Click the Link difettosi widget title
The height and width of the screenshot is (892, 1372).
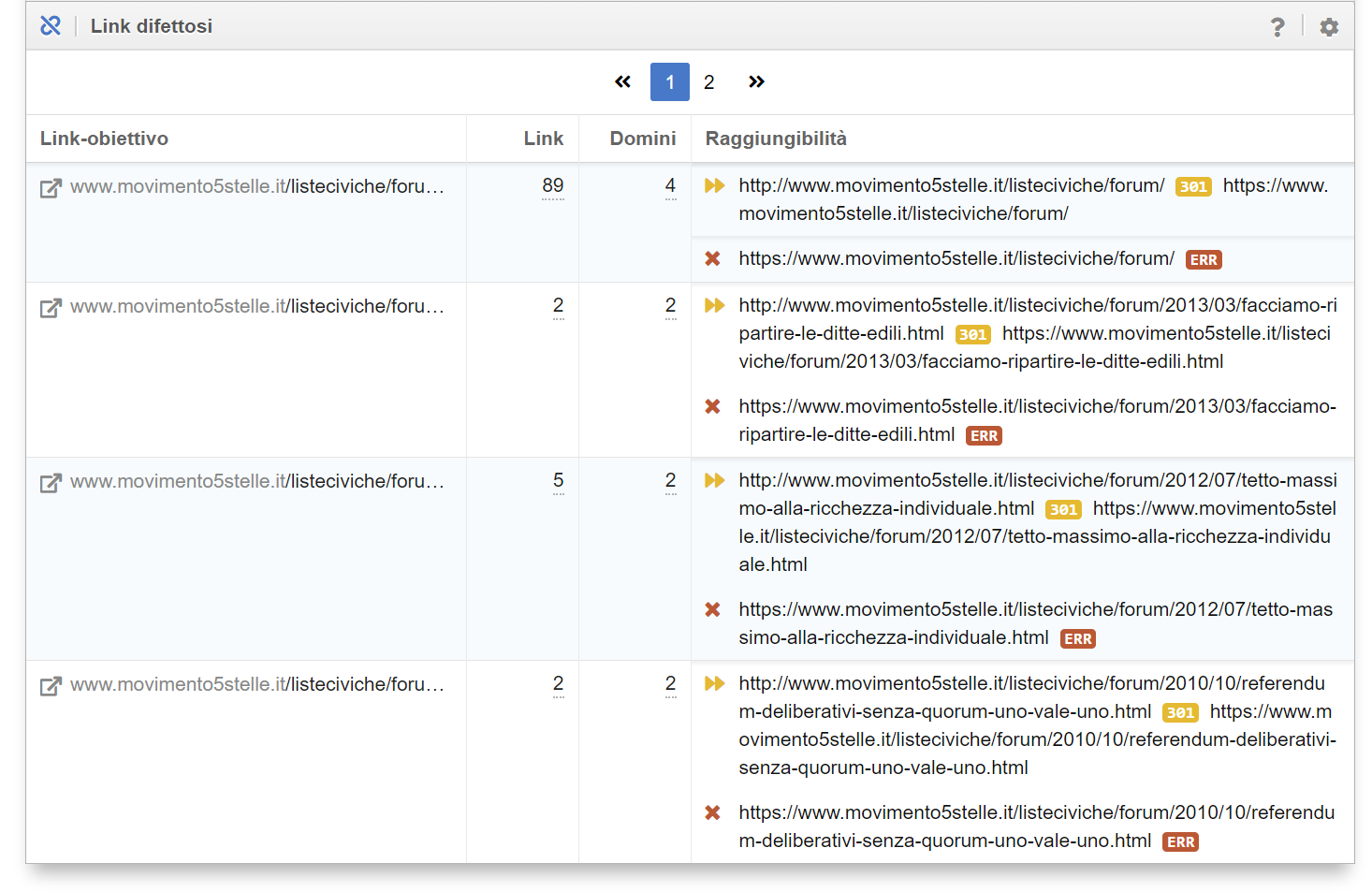[152, 26]
